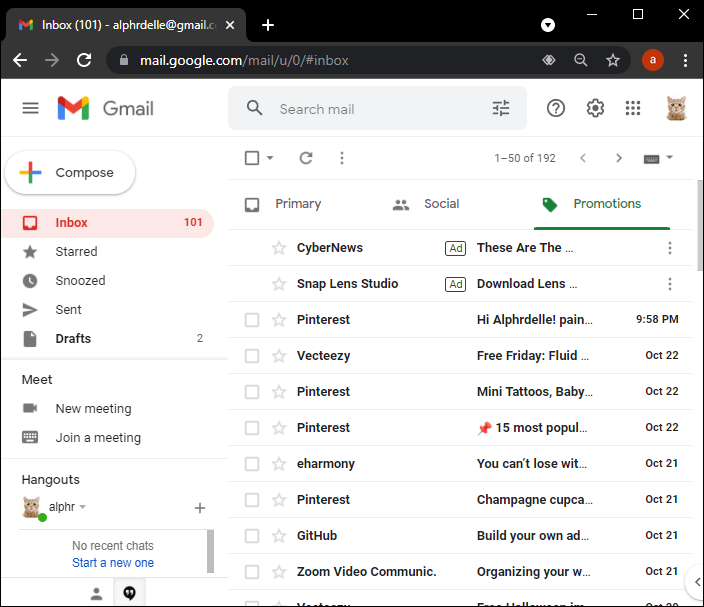Click the Search mail field

coord(380,109)
